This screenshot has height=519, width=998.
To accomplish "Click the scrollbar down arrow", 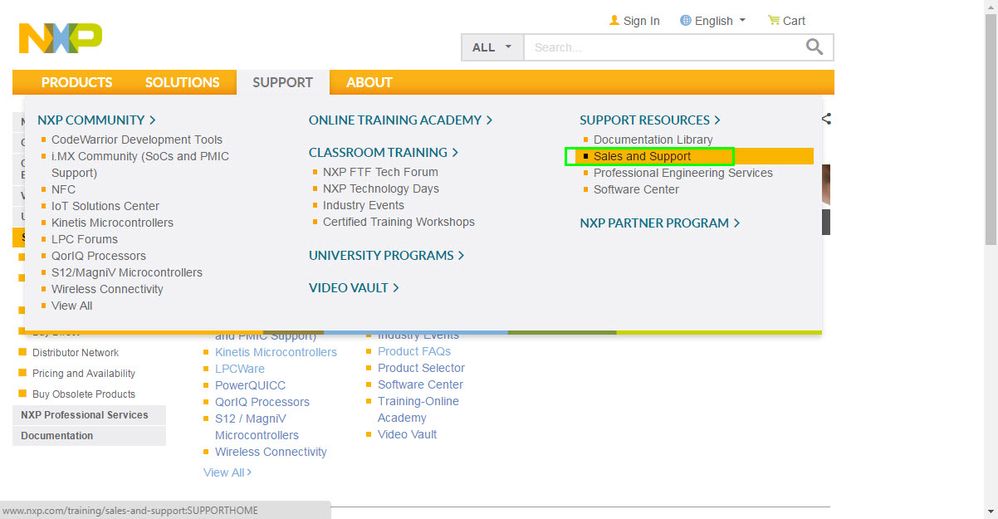I will tap(991, 512).
